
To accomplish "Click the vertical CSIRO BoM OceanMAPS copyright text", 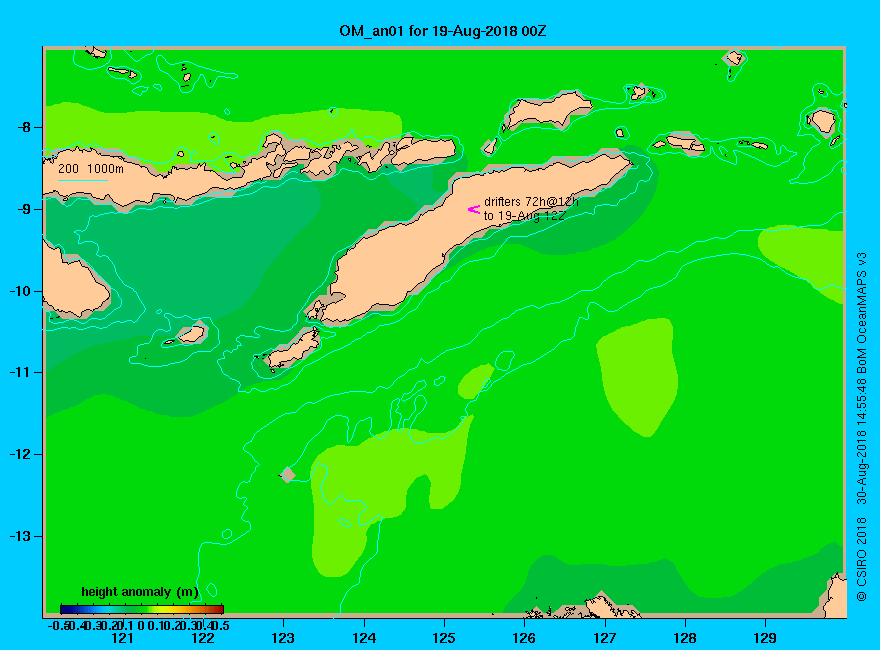I will coord(861,427).
